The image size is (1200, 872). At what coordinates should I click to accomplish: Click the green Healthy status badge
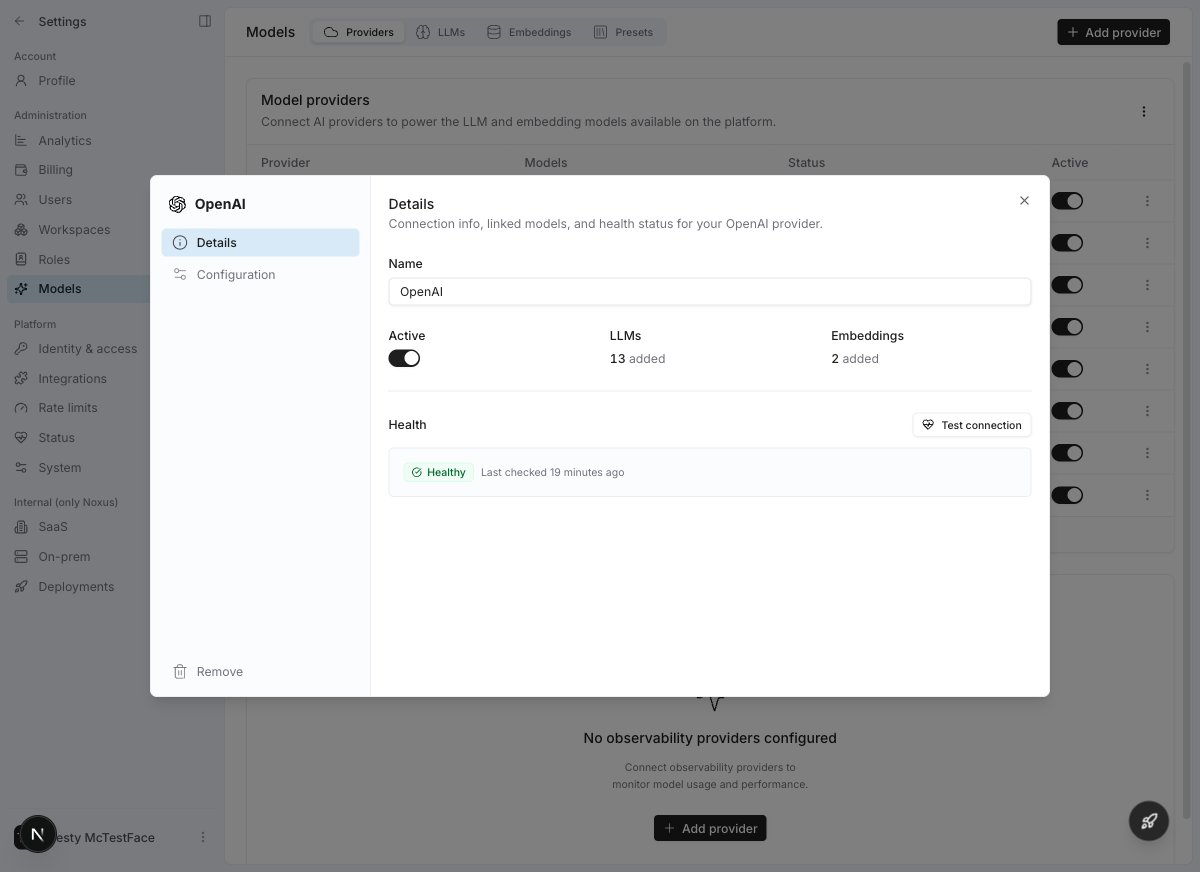click(438, 472)
